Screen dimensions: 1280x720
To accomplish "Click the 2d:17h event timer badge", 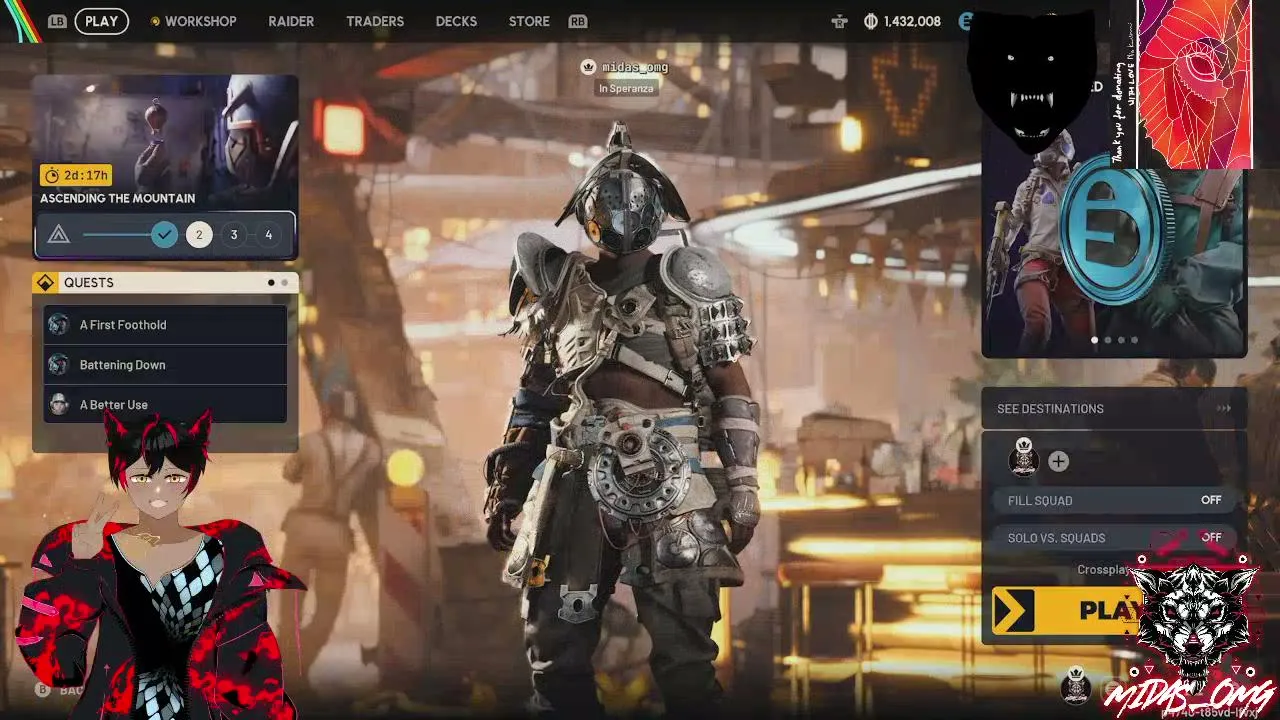I will tap(76, 175).
